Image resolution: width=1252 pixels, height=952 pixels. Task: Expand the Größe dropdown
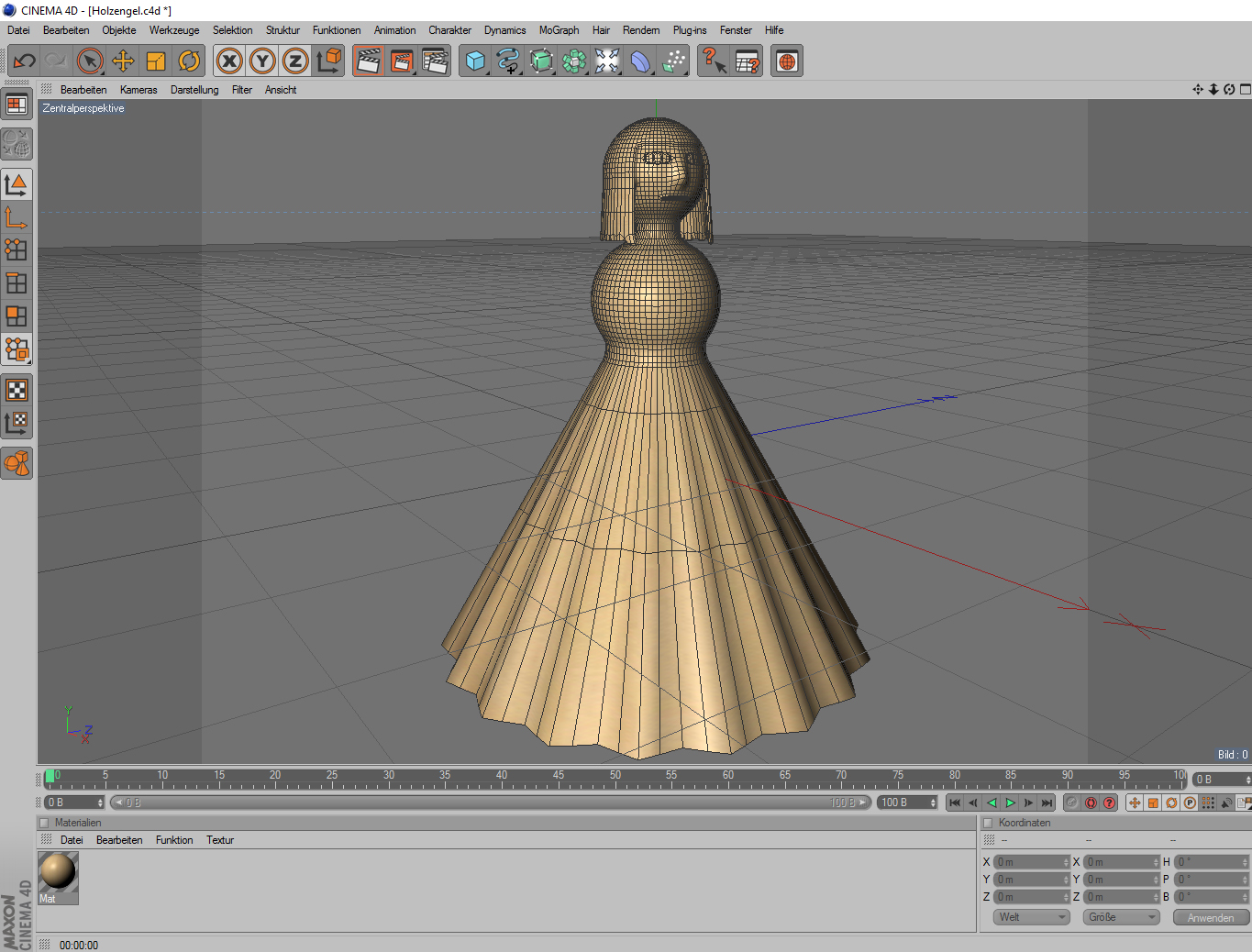(x=1121, y=917)
